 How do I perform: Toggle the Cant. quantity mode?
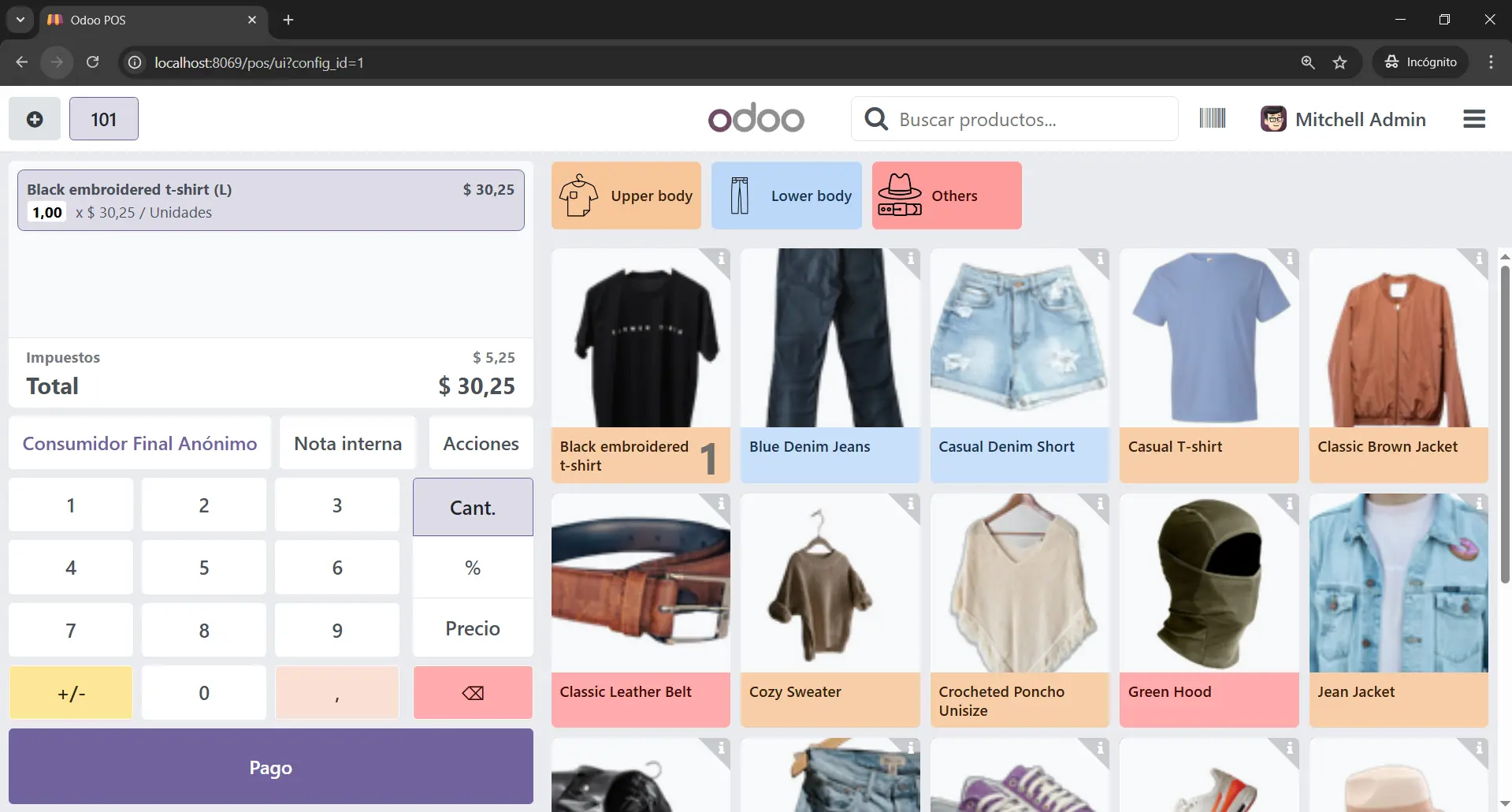[473, 507]
